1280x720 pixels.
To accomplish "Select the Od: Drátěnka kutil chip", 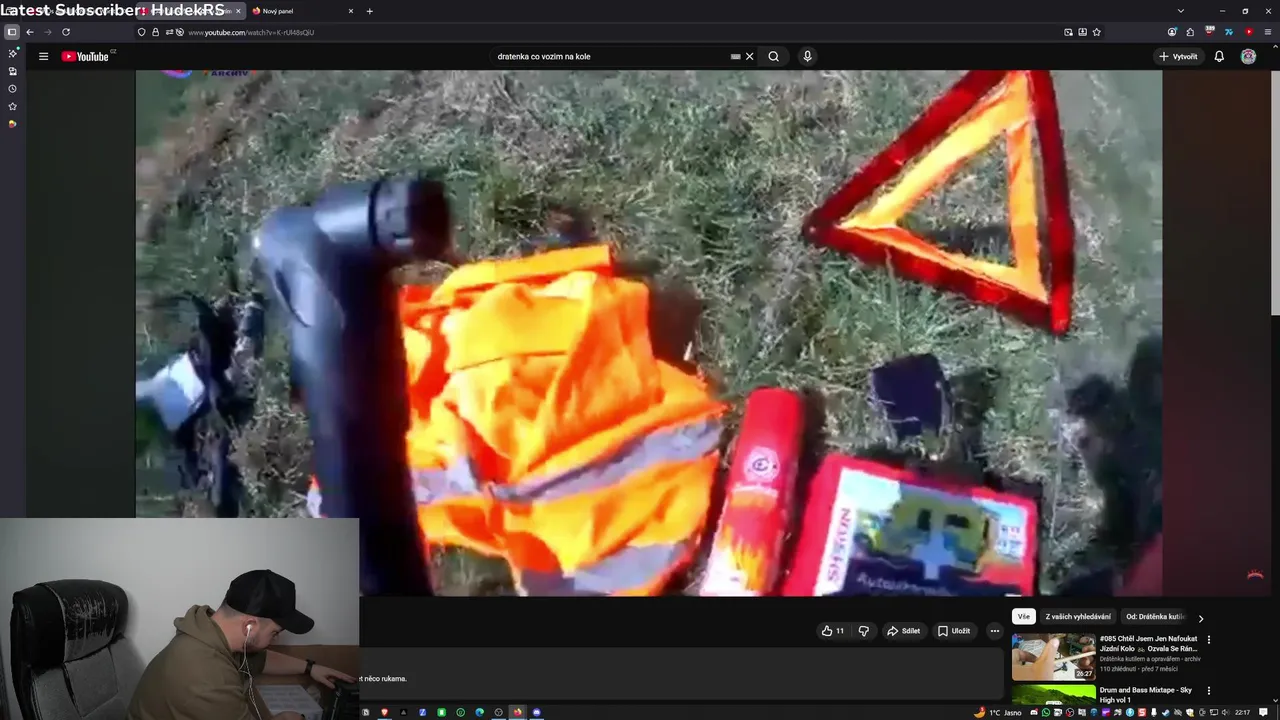I will tap(1155, 617).
